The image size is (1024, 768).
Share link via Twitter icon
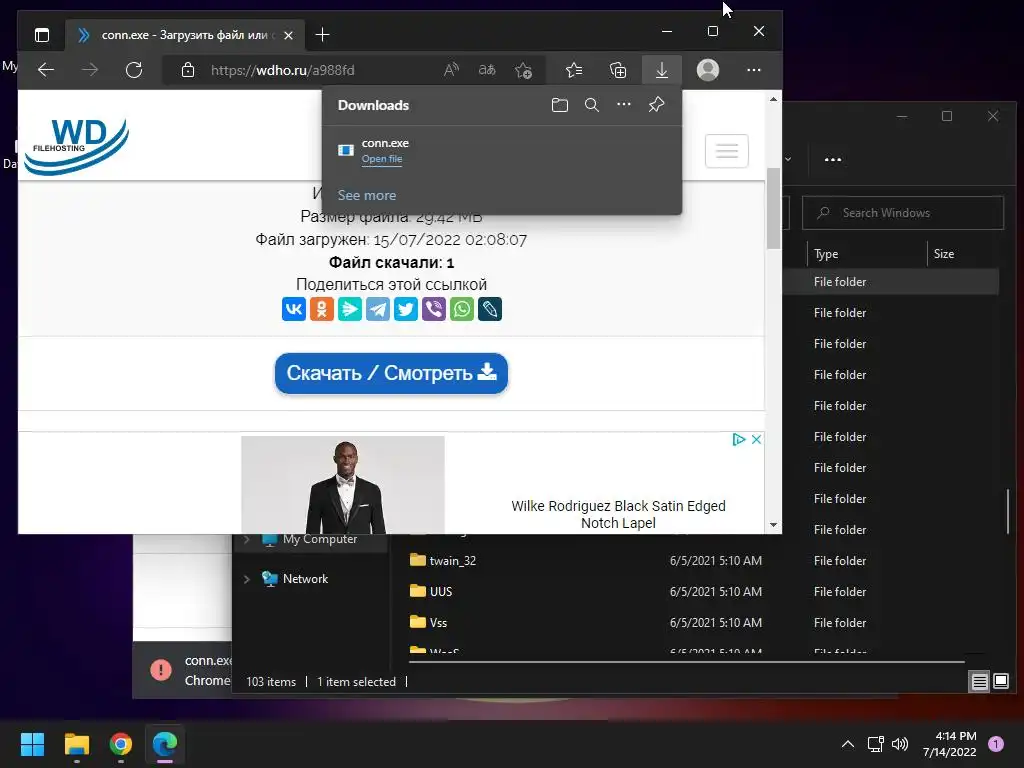click(406, 309)
